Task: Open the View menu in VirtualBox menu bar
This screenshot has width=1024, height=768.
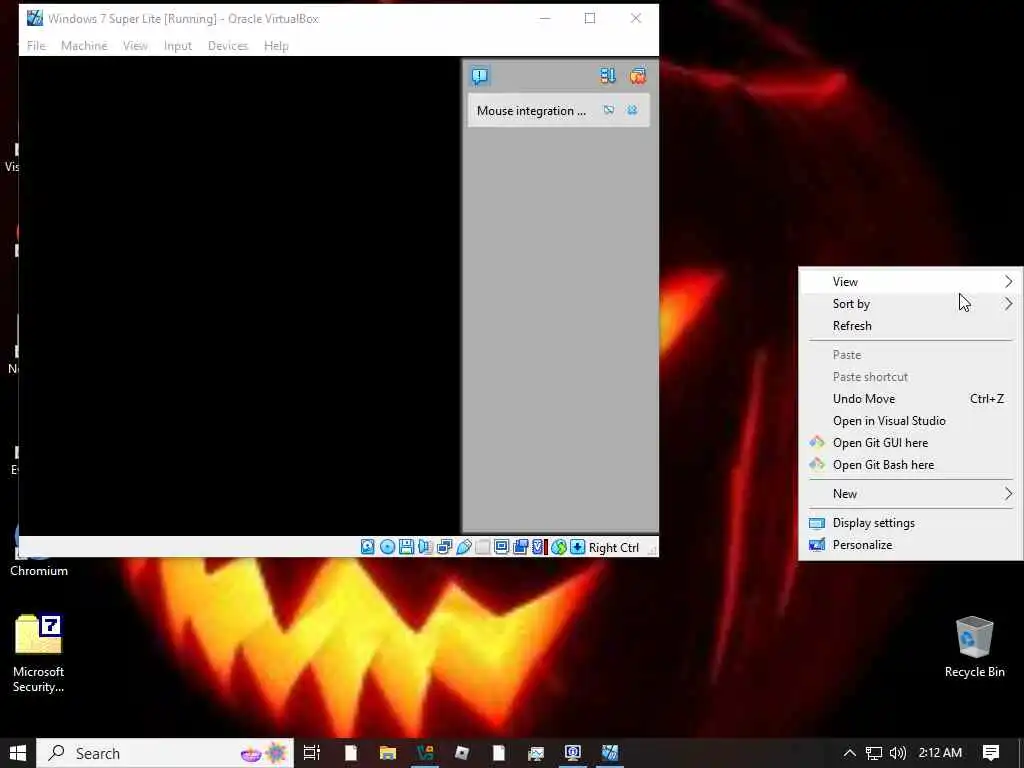Action: 135,46
